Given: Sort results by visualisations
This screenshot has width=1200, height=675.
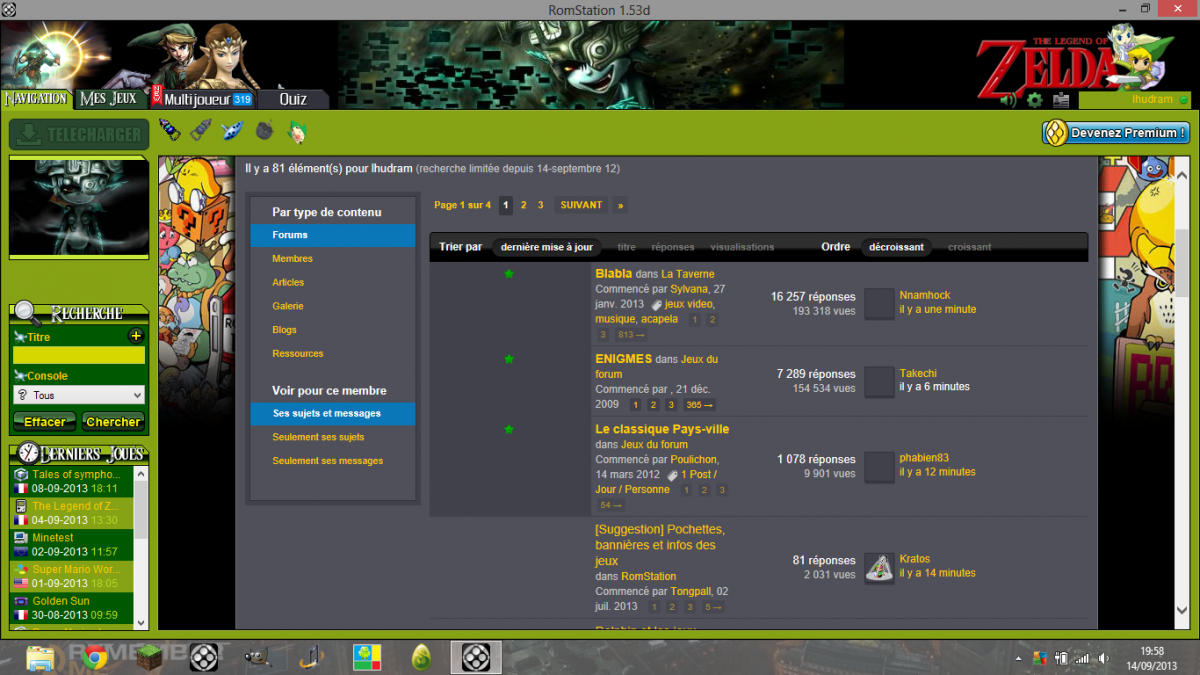Looking at the screenshot, I should tap(742, 247).
